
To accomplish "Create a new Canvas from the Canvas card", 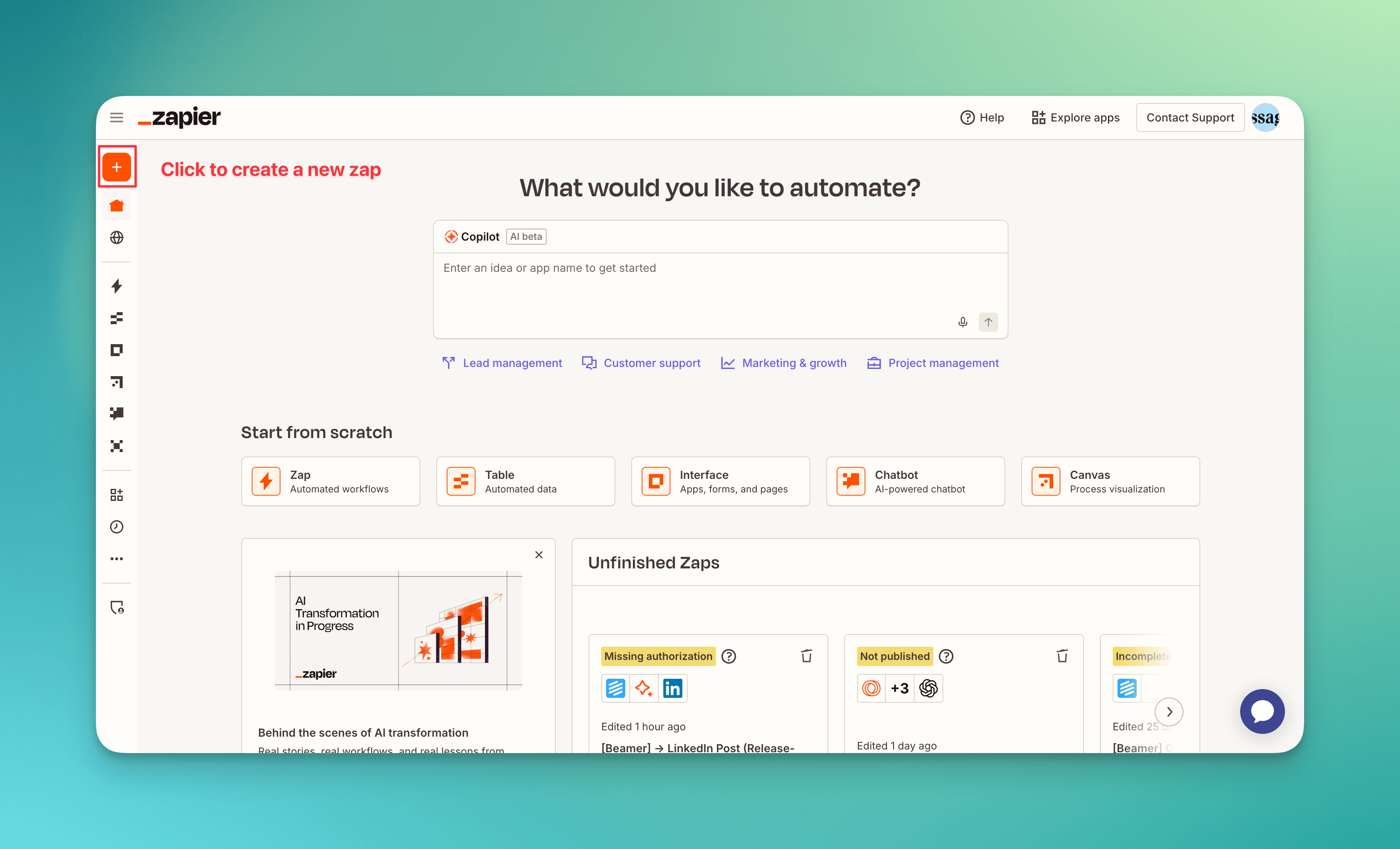I will [x=1110, y=481].
